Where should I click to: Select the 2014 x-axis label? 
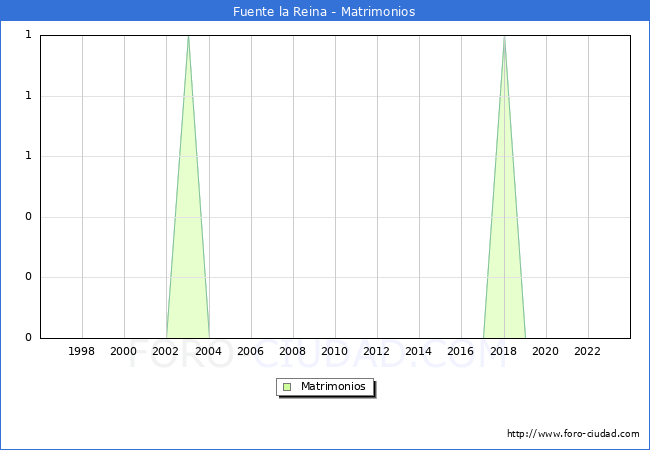419,351
